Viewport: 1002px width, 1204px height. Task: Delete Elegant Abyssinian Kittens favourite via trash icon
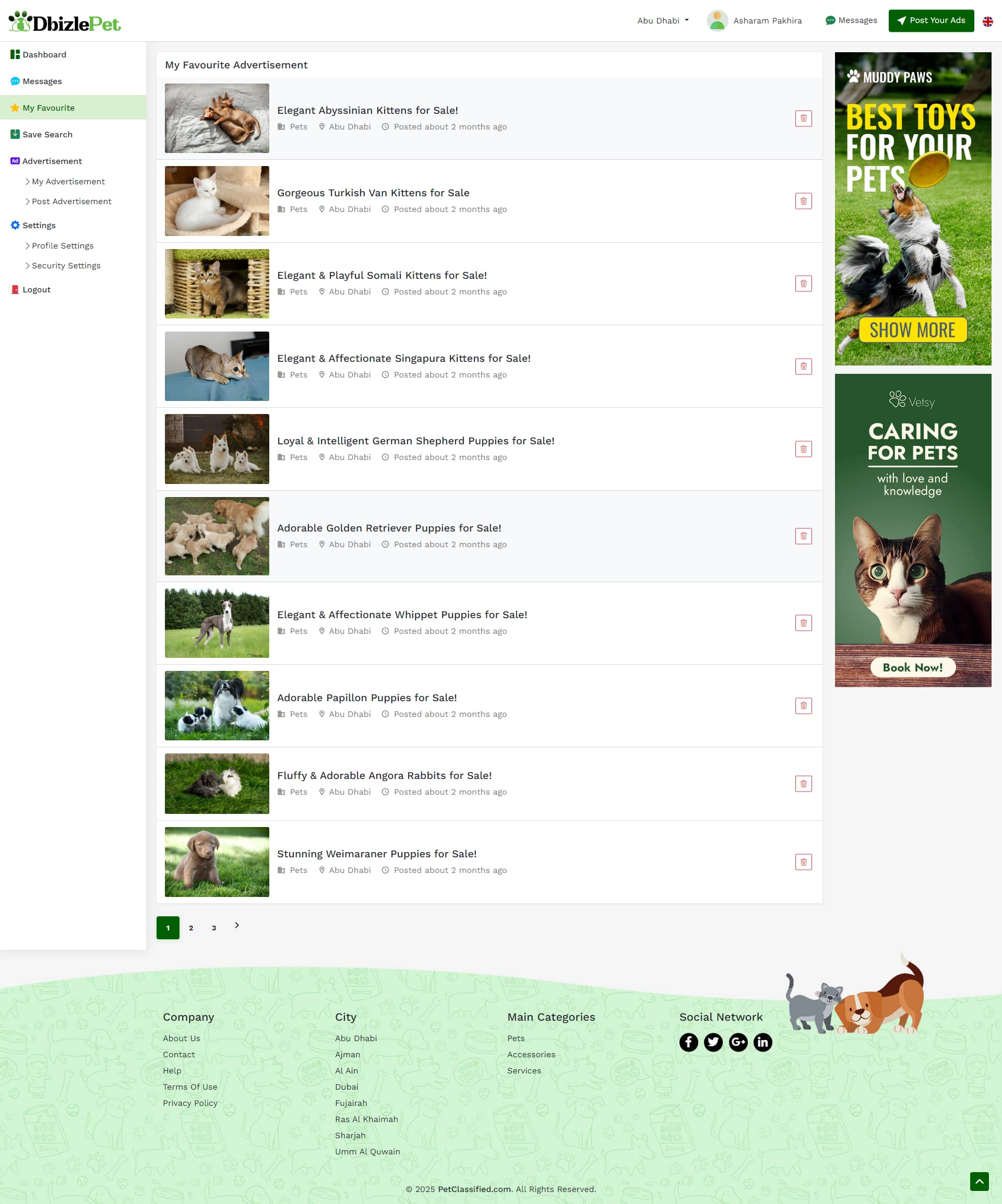pos(803,118)
